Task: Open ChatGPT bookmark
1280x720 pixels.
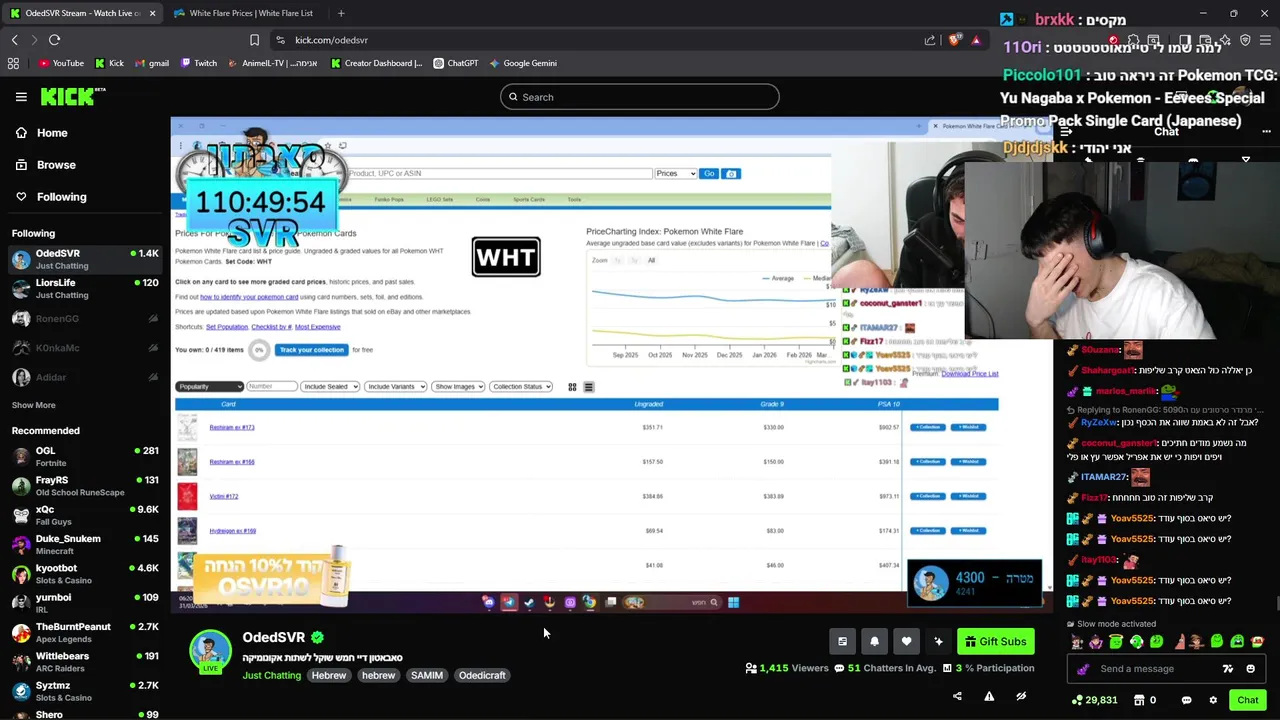Action: pyautogui.click(x=456, y=63)
